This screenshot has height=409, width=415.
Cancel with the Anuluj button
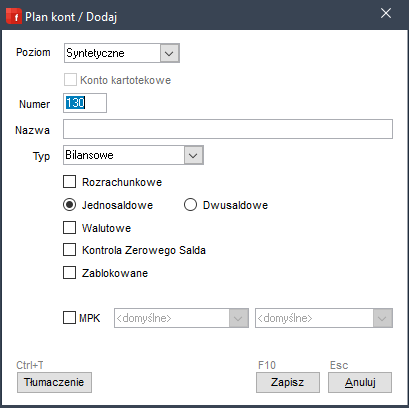tap(360, 382)
